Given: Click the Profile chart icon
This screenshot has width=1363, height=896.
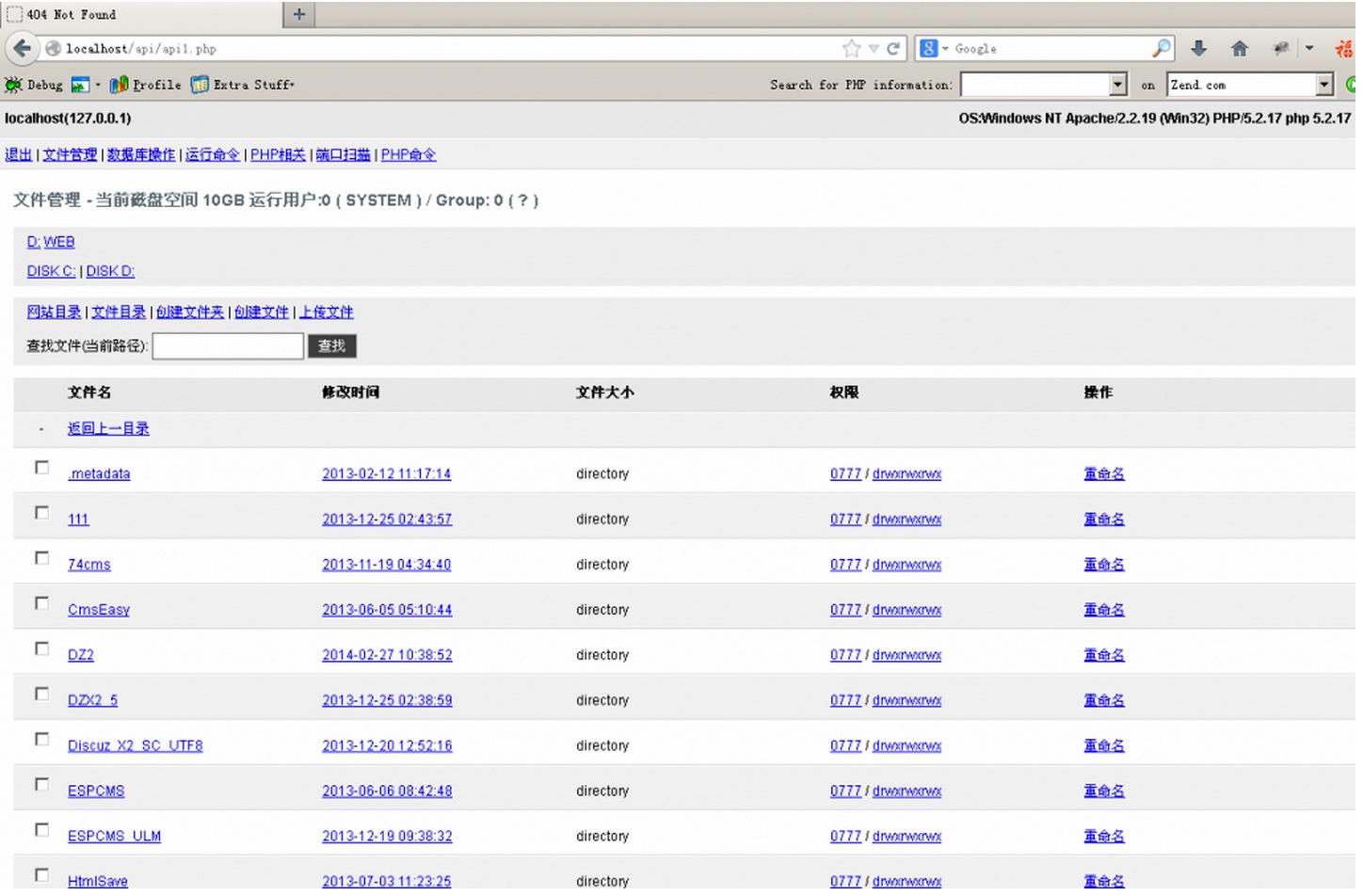Looking at the screenshot, I should tap(119, 86).
